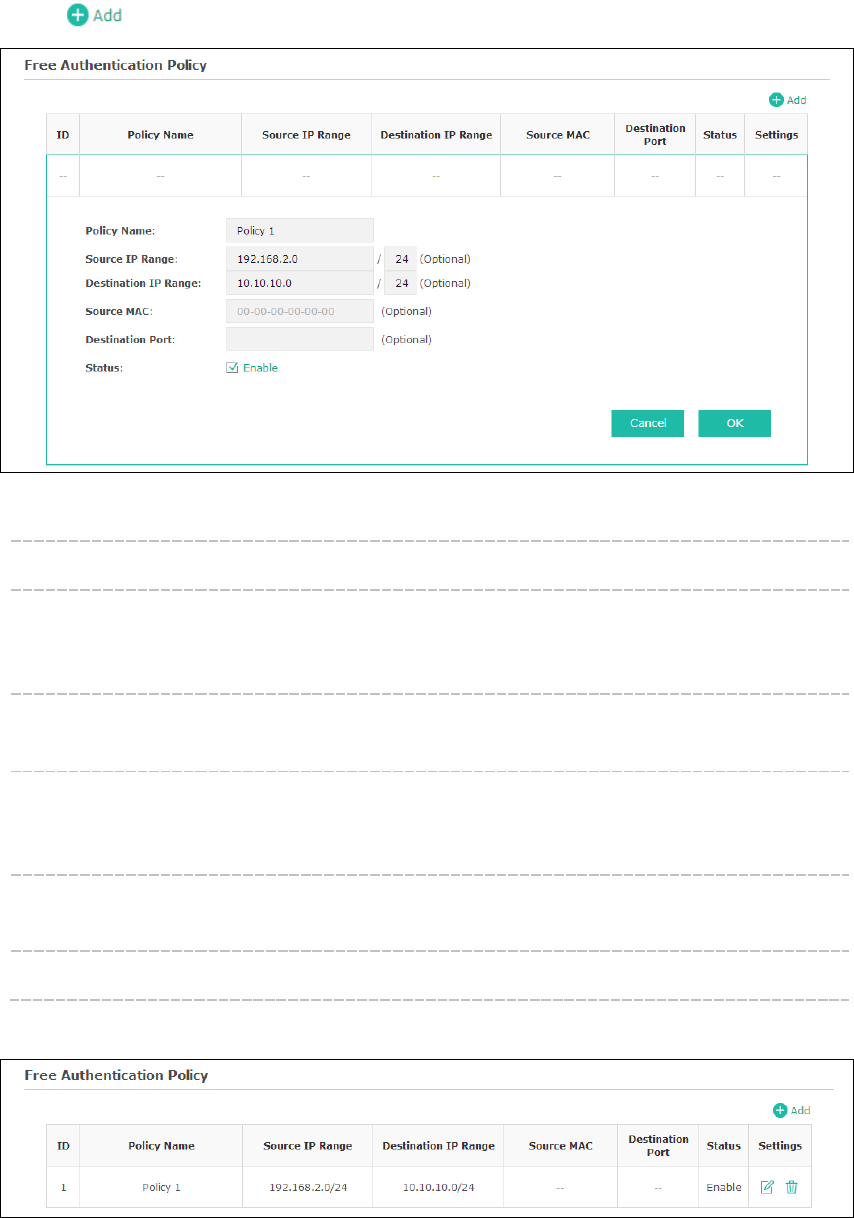
Task: Click the Status header in lower table
Action: click(723, 1146)
